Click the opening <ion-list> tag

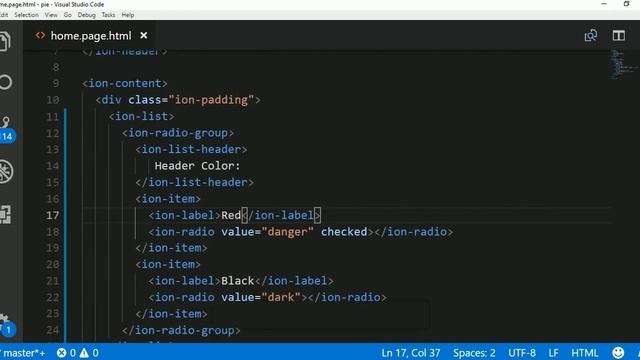(x=141, y=116)
